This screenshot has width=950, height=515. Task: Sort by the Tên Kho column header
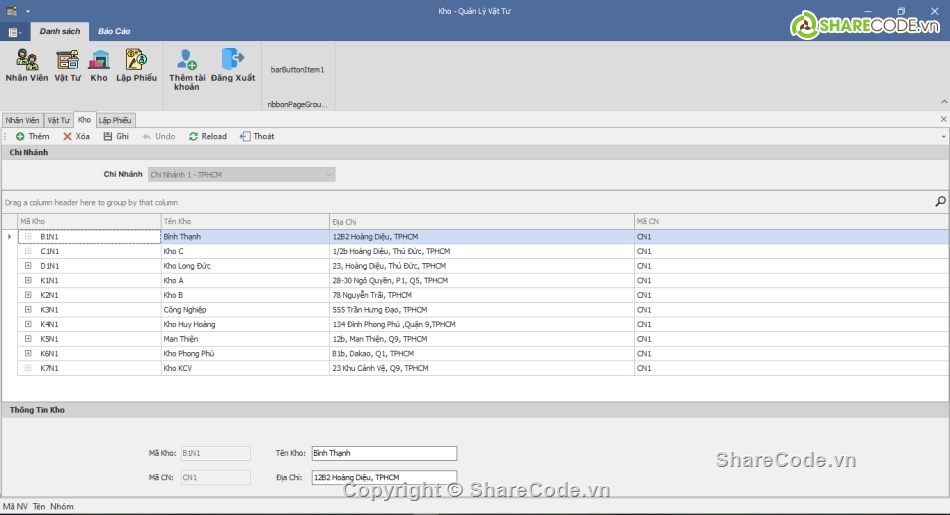tap(245, 221)
